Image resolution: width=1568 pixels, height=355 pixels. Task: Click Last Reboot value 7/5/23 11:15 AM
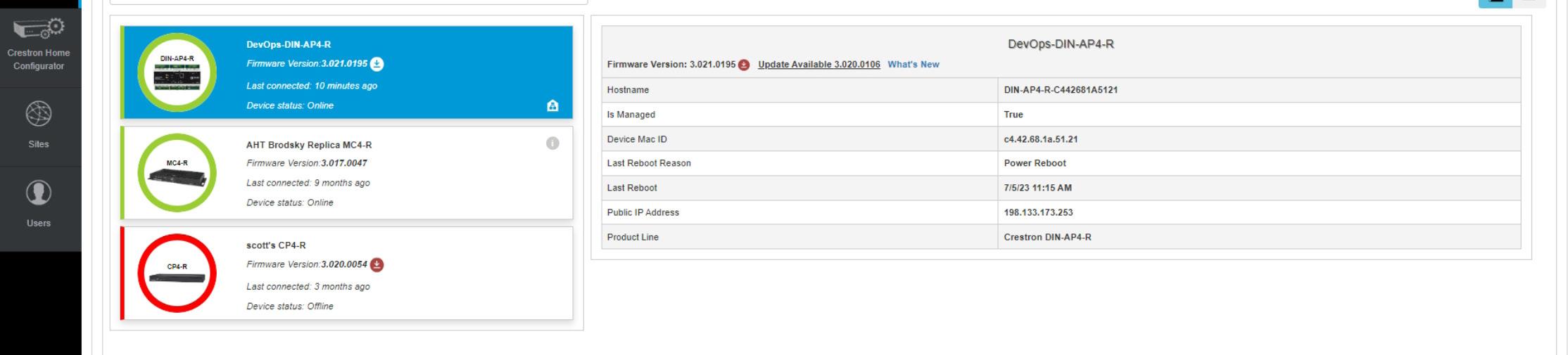[x=1038, y=188]
